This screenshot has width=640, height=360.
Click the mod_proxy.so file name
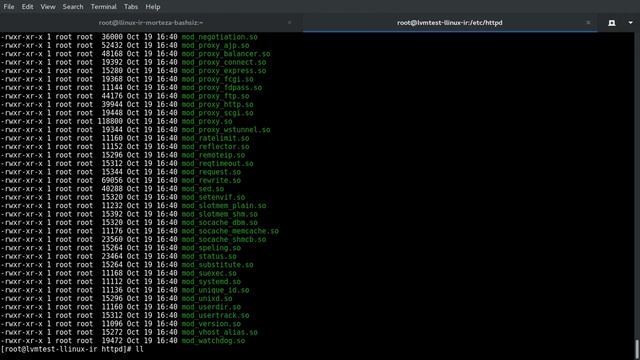pos(207,121)
